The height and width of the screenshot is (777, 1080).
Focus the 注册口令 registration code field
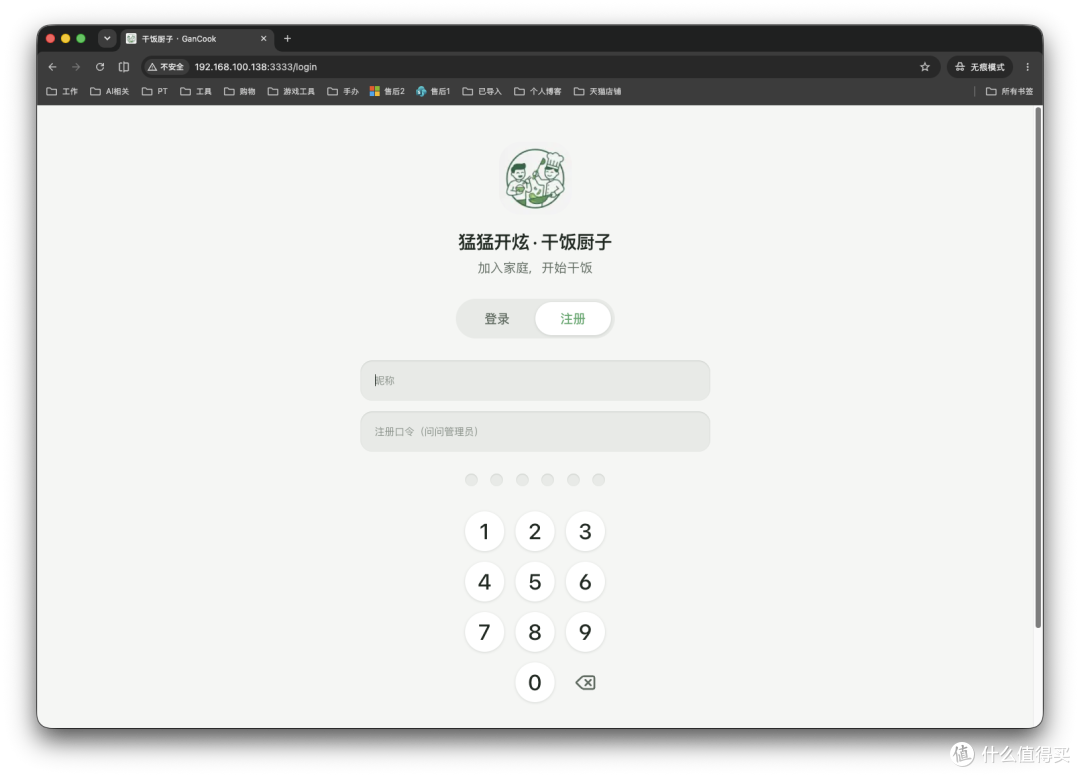[535, 431]
